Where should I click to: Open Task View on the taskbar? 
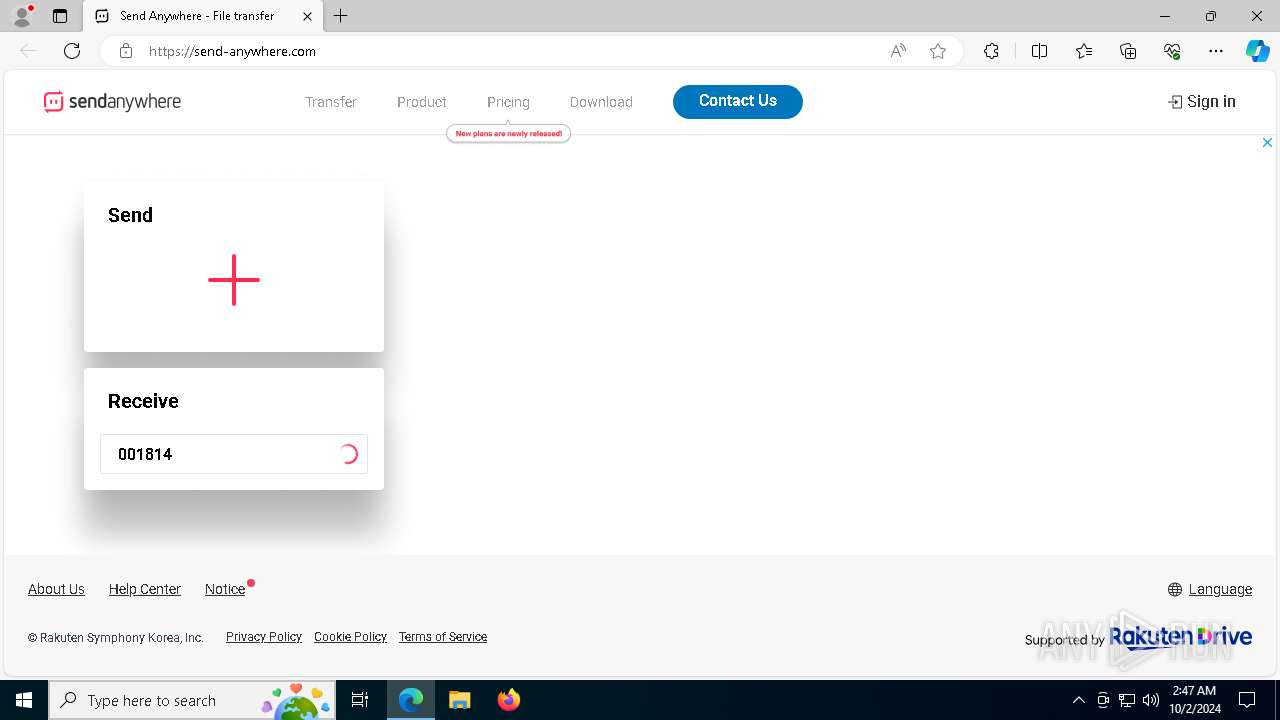click(360, 700)
